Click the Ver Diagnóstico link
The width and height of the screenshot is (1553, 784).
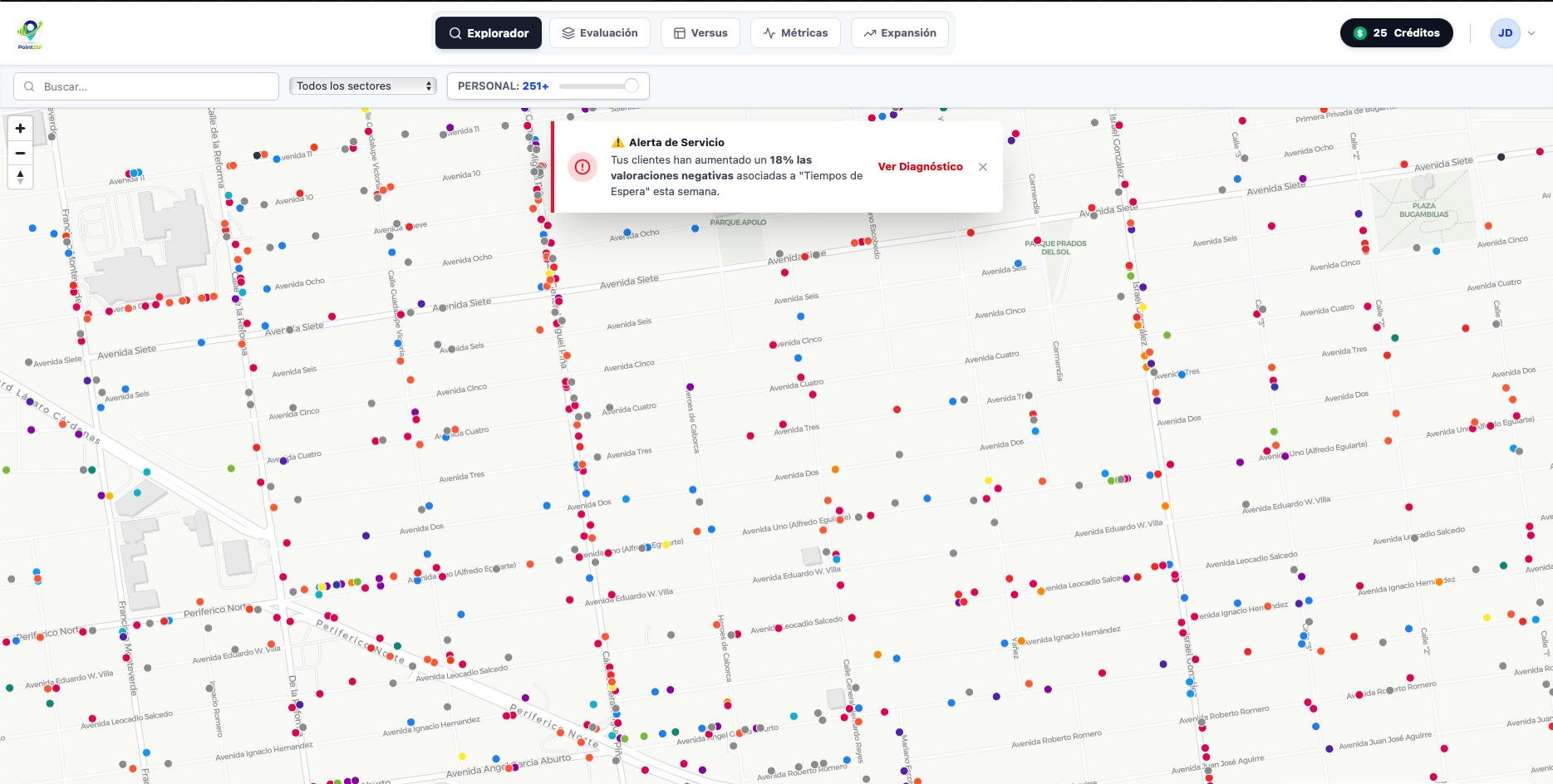(920, 167)
